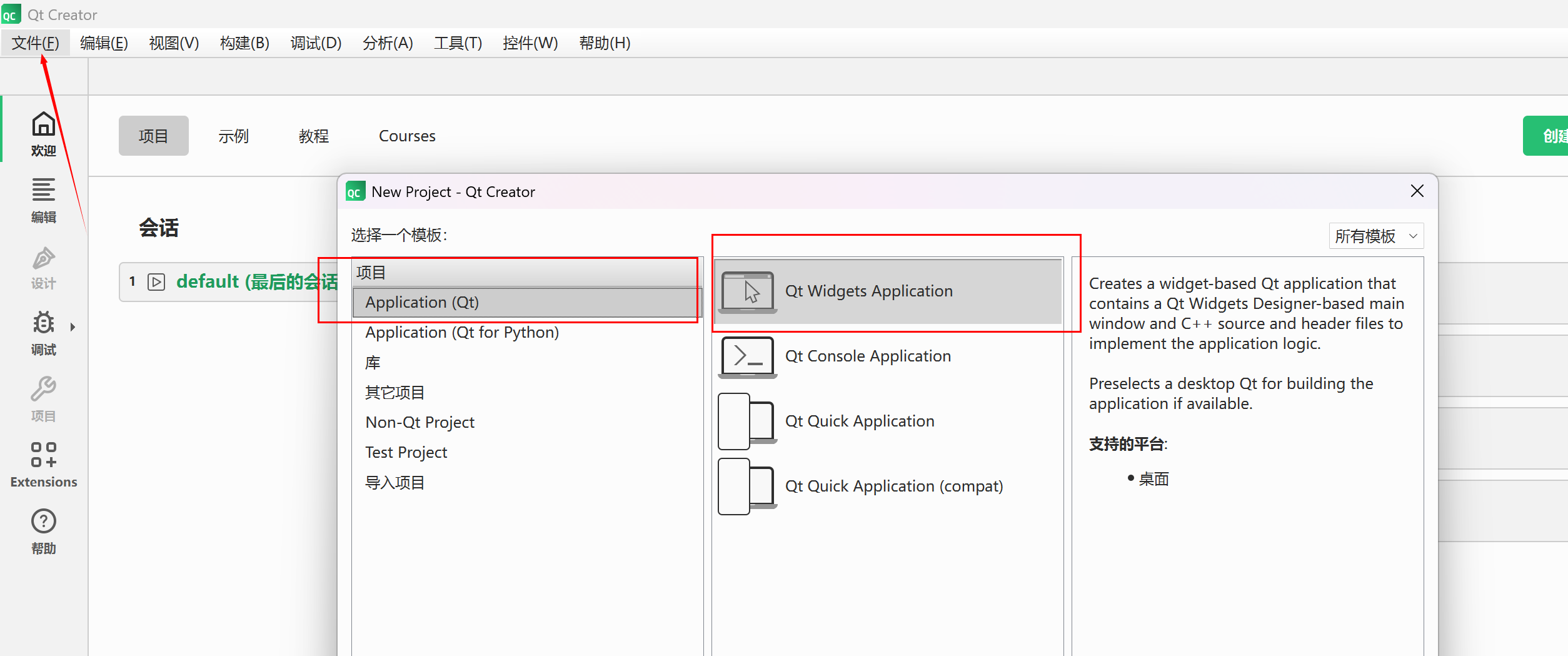
Task: Open the 工具(T) menu
Action: pos(458,43)
